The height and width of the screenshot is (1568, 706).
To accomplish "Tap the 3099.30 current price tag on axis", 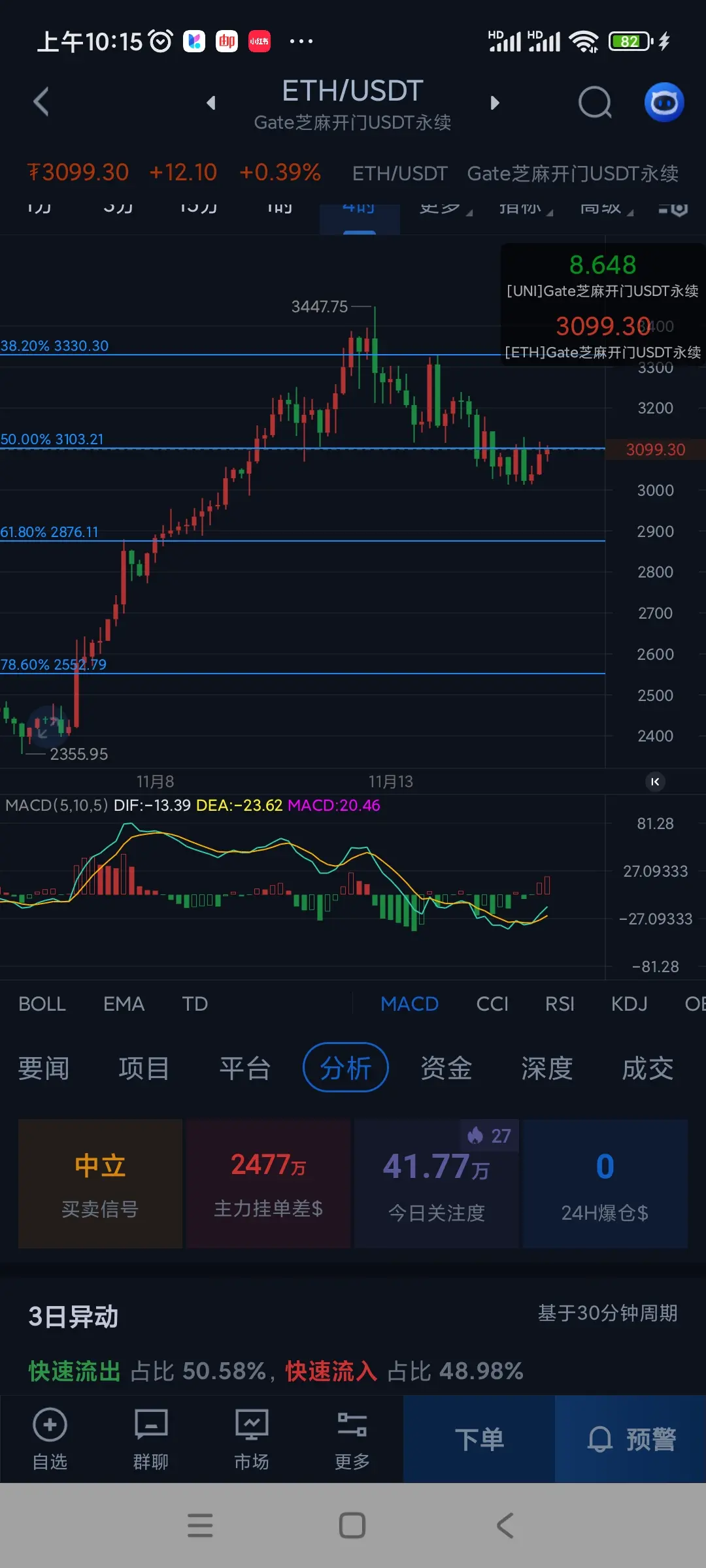I will click(656, 449).
